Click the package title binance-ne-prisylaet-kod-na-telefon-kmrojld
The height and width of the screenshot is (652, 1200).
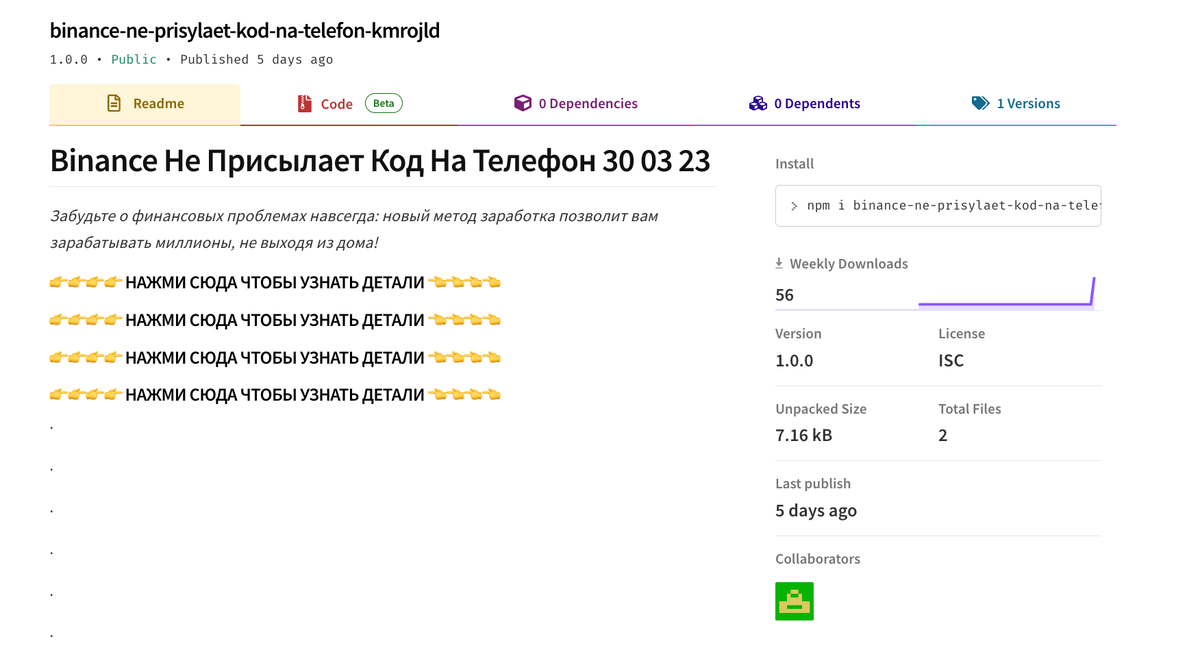click(243, 31)
